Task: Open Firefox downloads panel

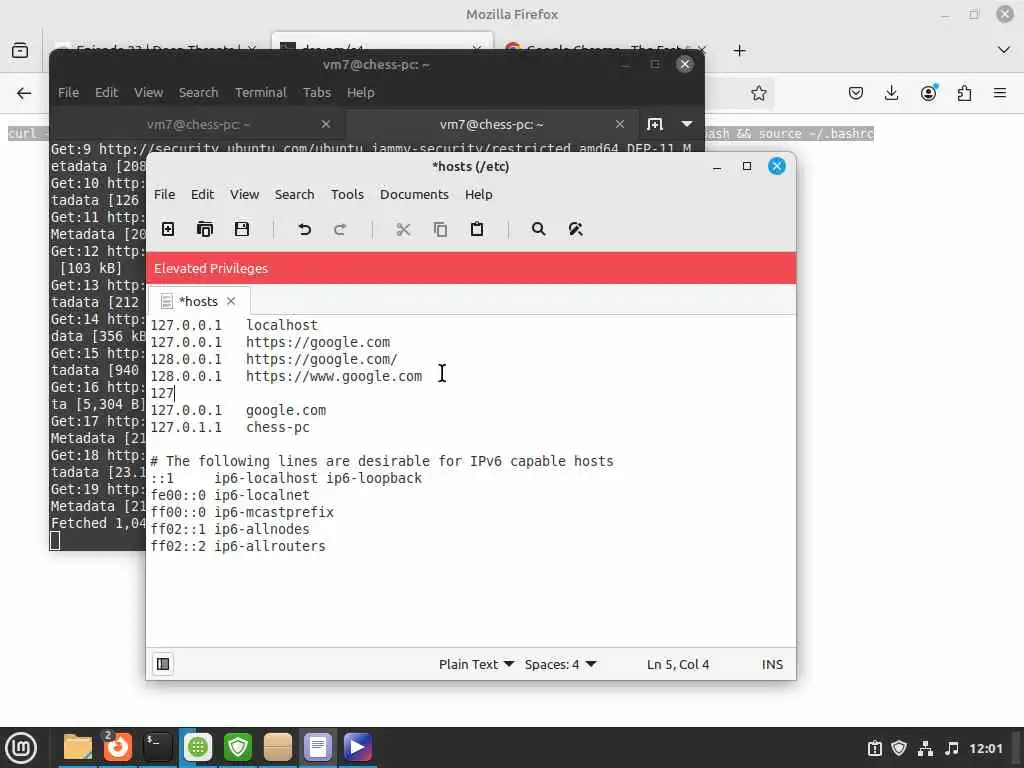Action: [x=891, y=93]
